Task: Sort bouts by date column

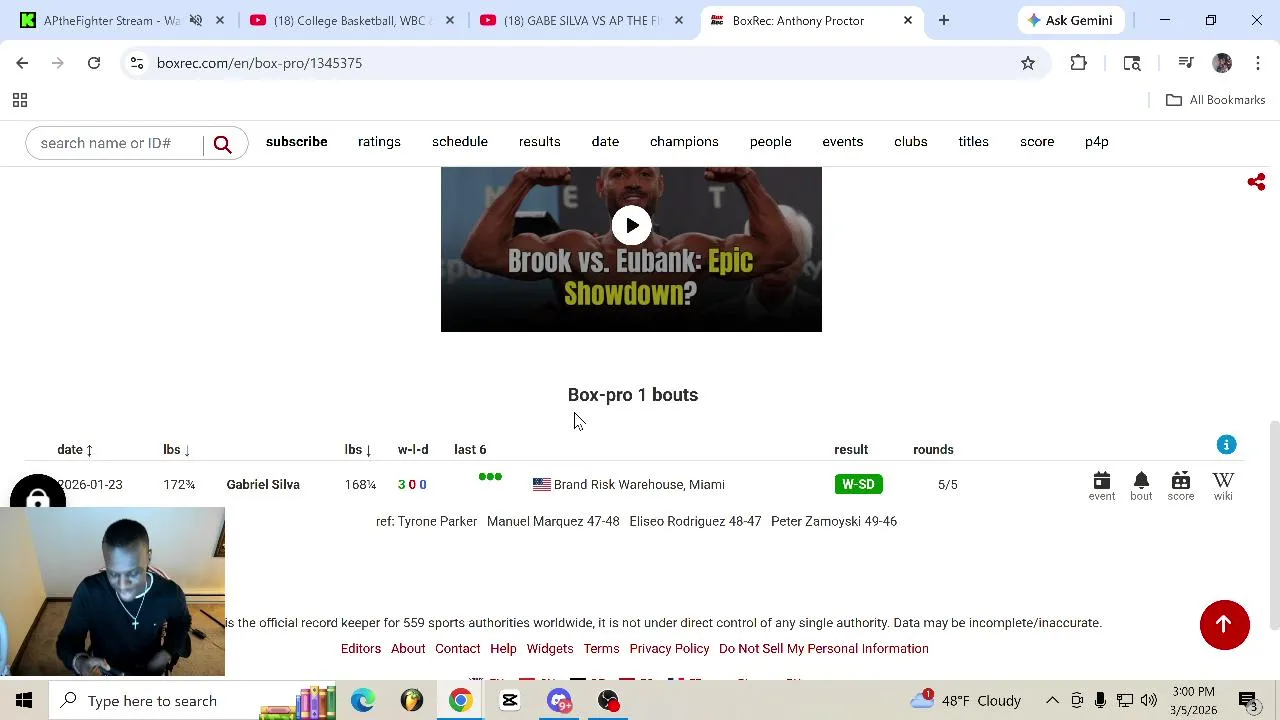Action: pyautogui.click(x=75, y=450)
